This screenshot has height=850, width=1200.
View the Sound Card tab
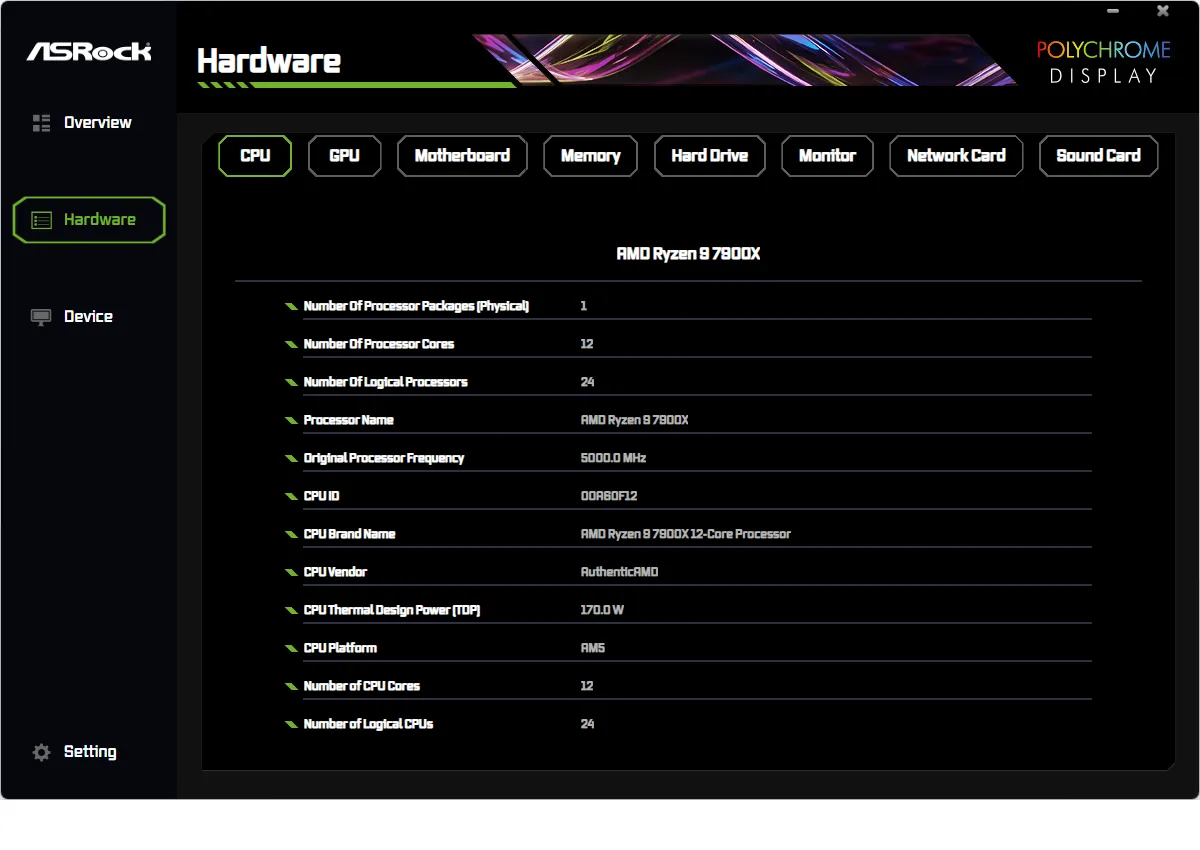click(1098, 156)
